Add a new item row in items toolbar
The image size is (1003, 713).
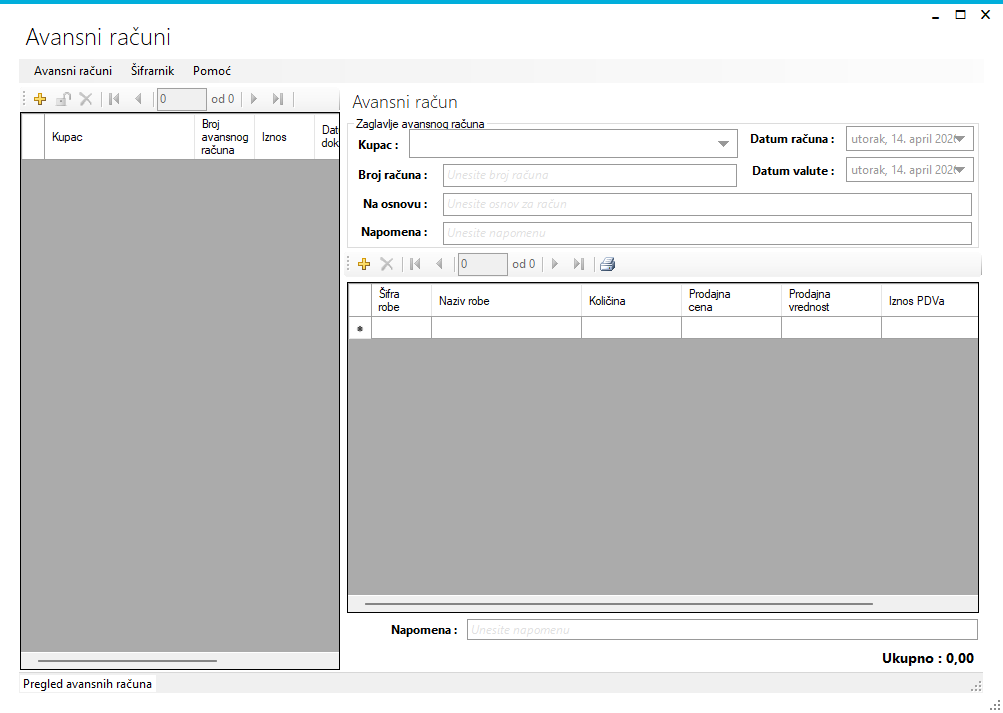pyautogui.click(x=364, y=264)
